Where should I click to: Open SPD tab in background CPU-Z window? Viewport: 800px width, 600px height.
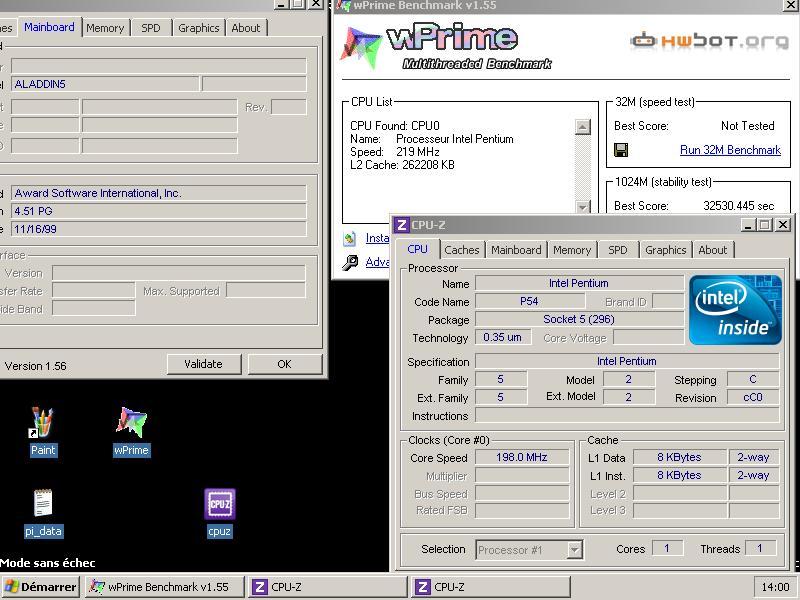[x=151, y=28]
